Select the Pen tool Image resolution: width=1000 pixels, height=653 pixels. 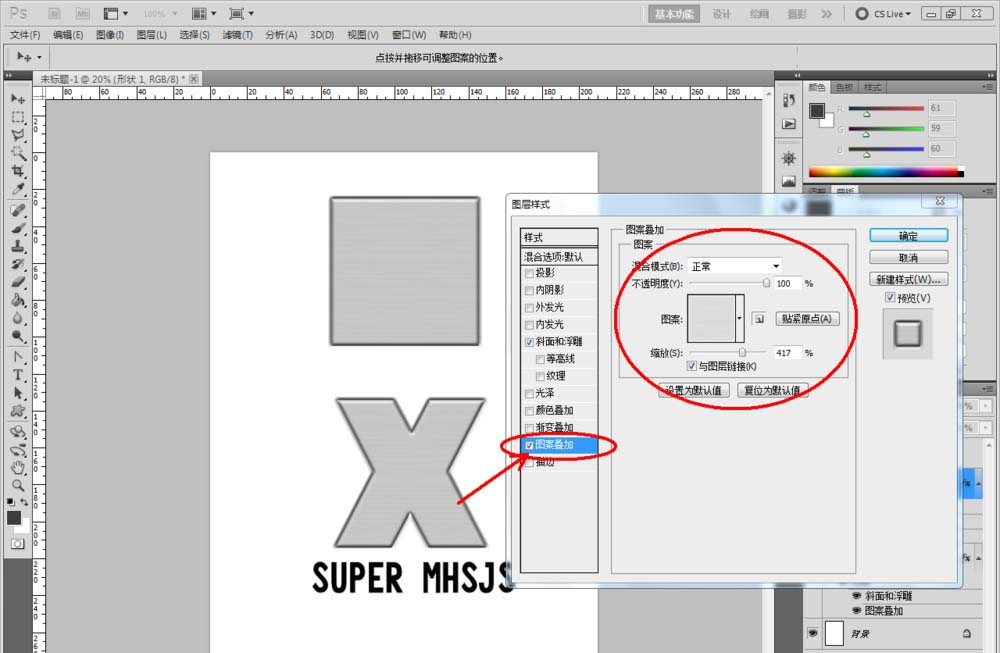(x=18, y=357)
